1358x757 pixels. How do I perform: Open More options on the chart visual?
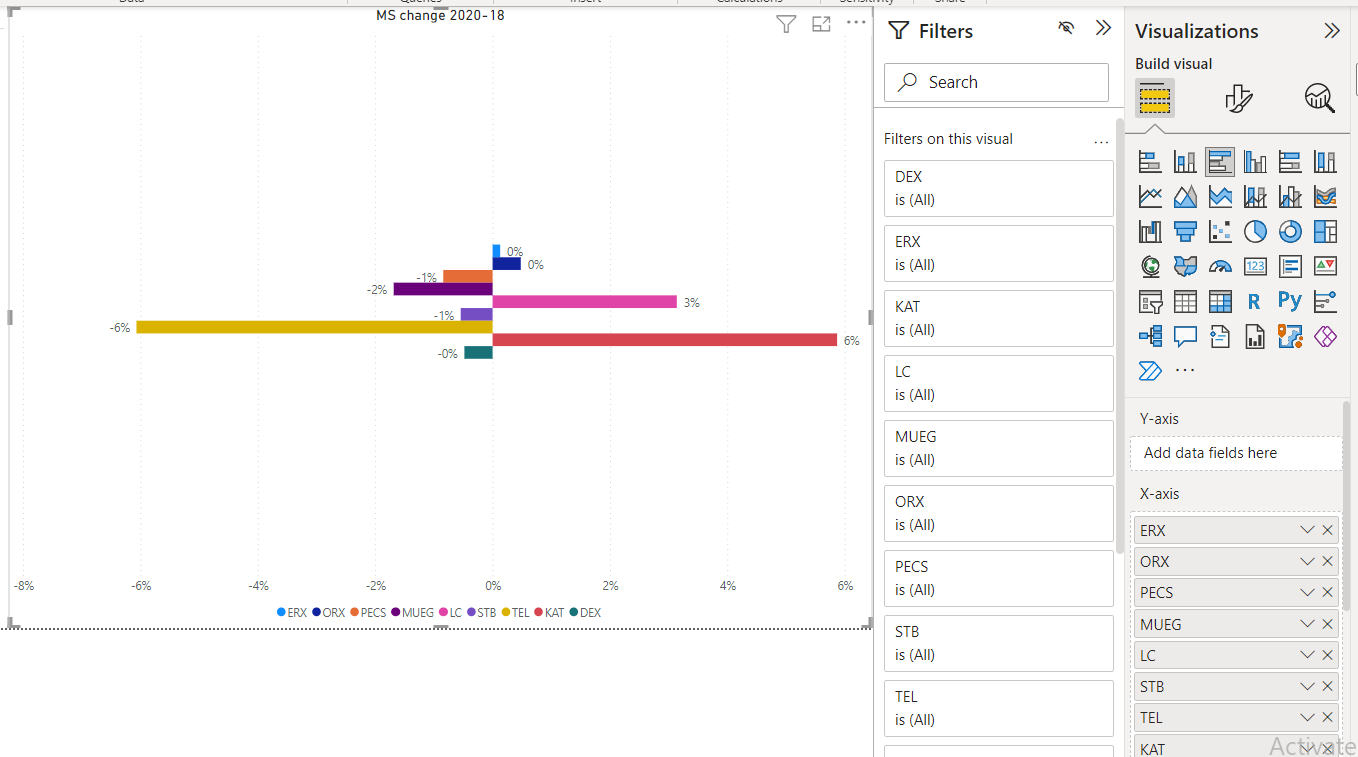tap(856, 23)
